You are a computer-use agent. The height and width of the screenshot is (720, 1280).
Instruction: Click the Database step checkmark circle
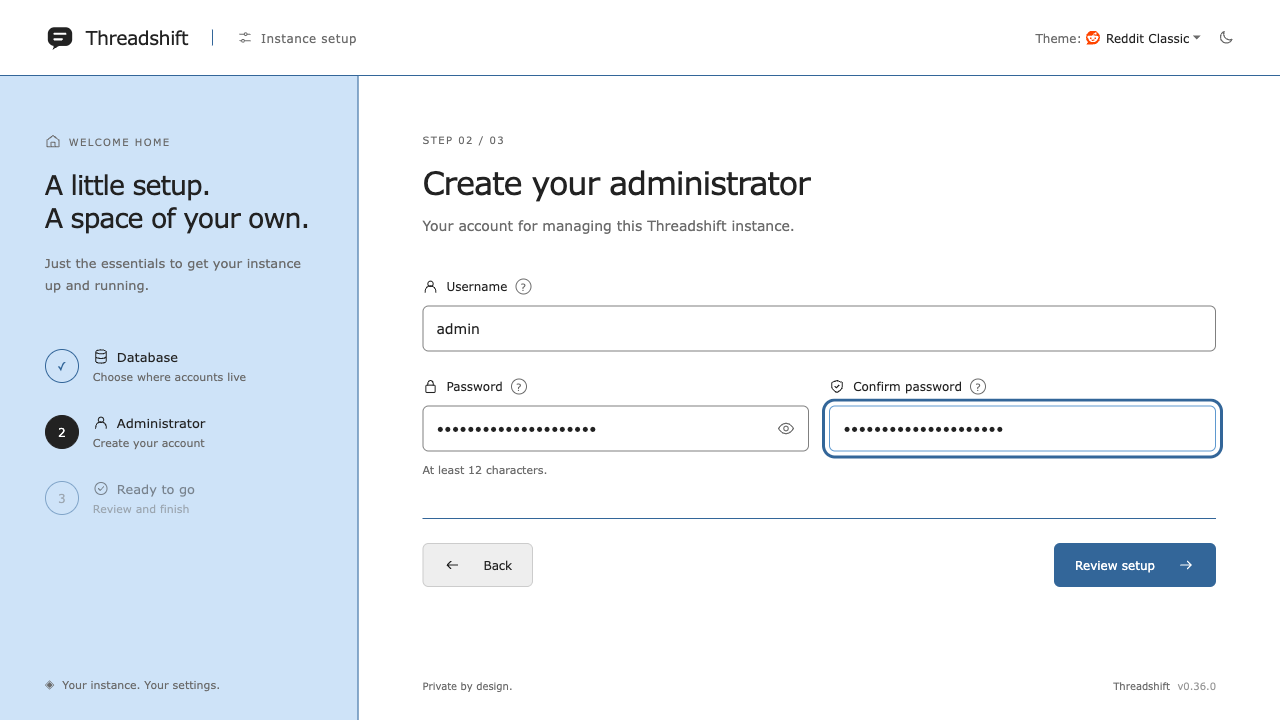[x=62, y=366]
